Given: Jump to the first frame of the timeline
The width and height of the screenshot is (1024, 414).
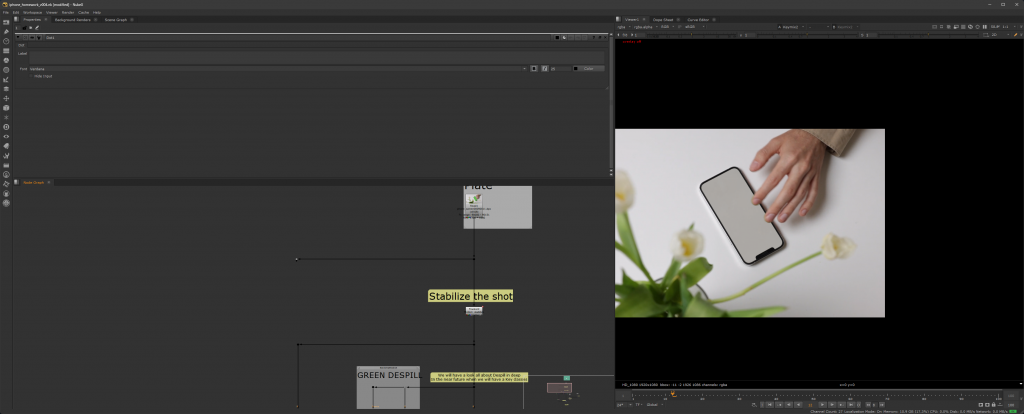Looking at the screenshot, I should tap(769, 405).
